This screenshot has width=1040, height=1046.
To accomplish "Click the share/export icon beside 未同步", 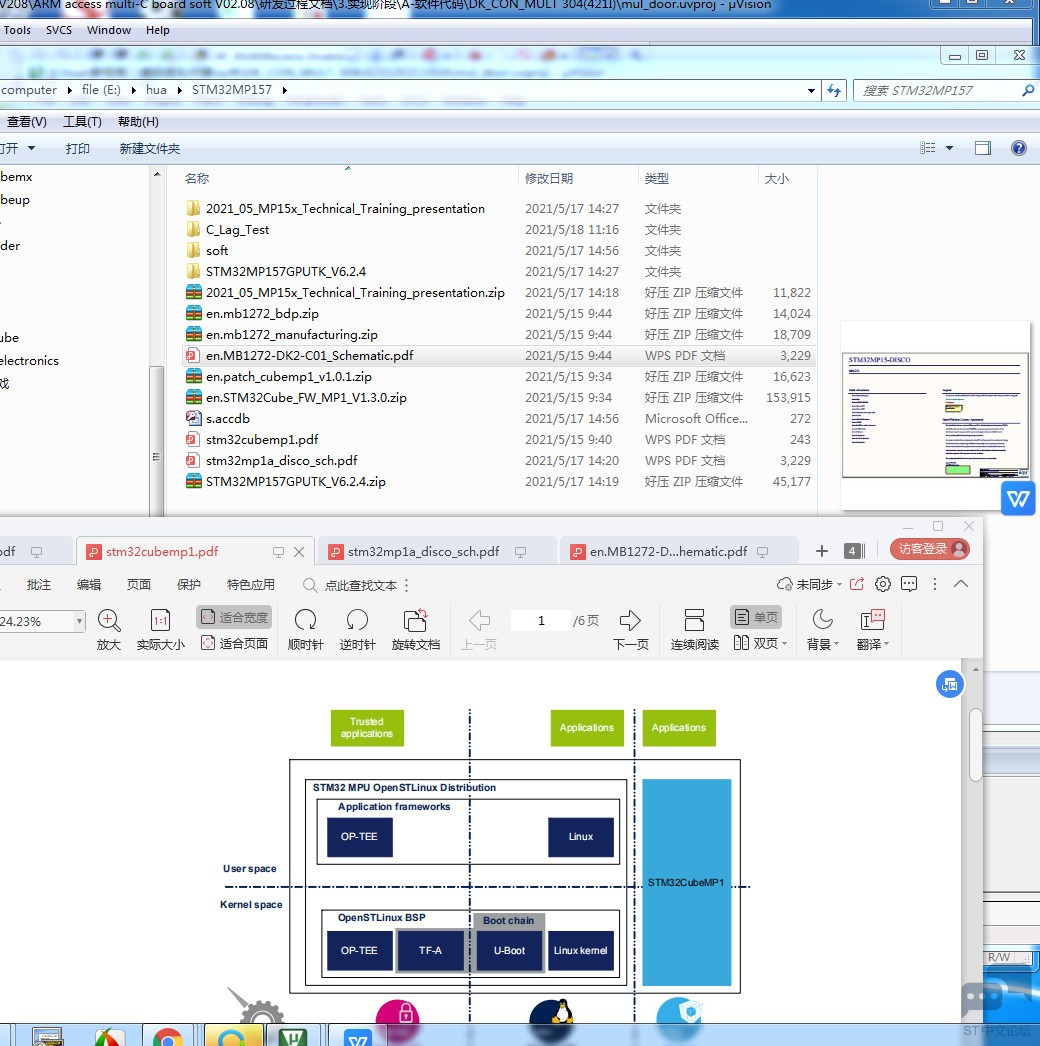I will coord(857,584).
